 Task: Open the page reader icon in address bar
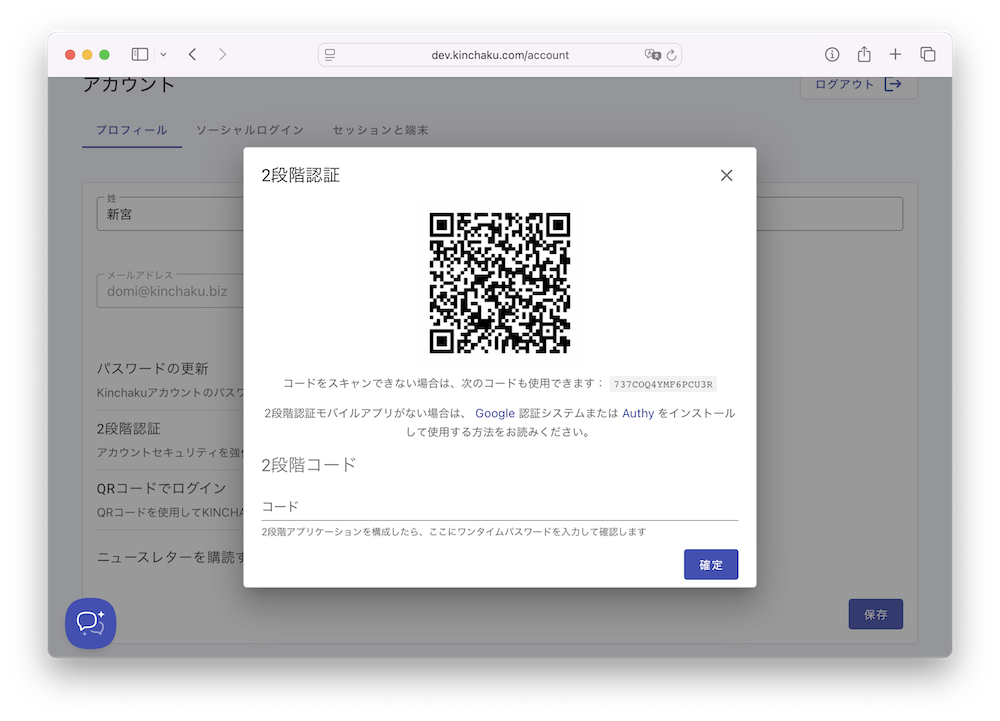[330, 55]
